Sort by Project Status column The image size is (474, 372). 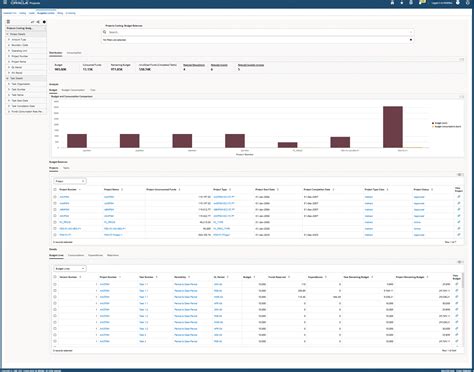click(x=432, y=189)
